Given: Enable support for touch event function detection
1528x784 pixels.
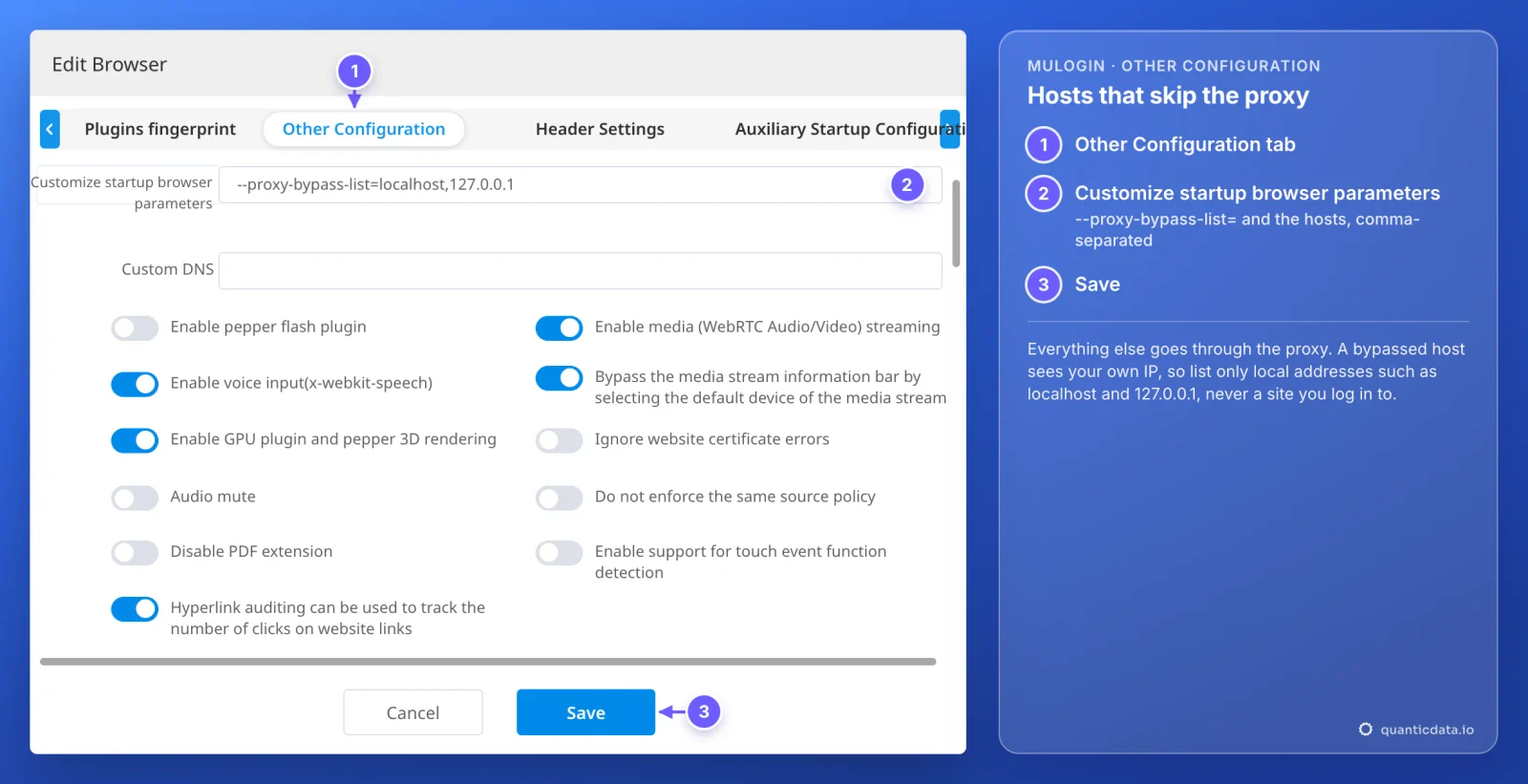Looking at the screenshot, I should 559,553.
